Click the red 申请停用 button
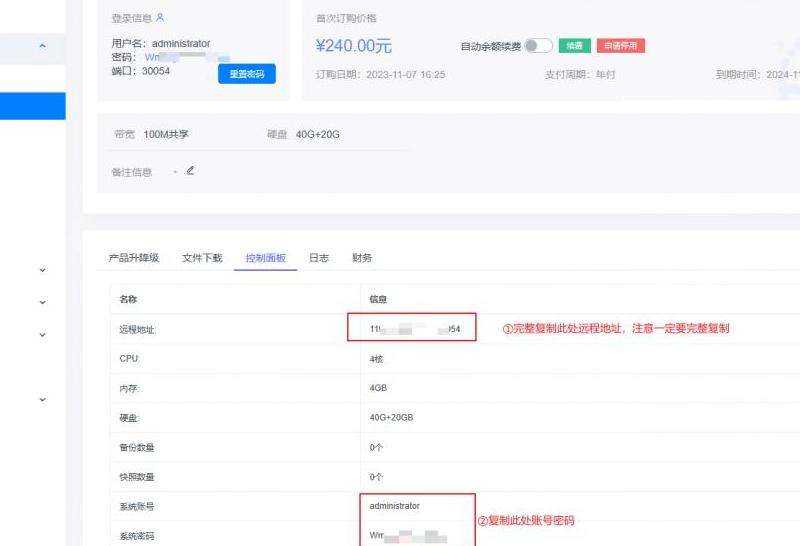The width and height of the screenshot is (800, 546). [x=620, y=45]
